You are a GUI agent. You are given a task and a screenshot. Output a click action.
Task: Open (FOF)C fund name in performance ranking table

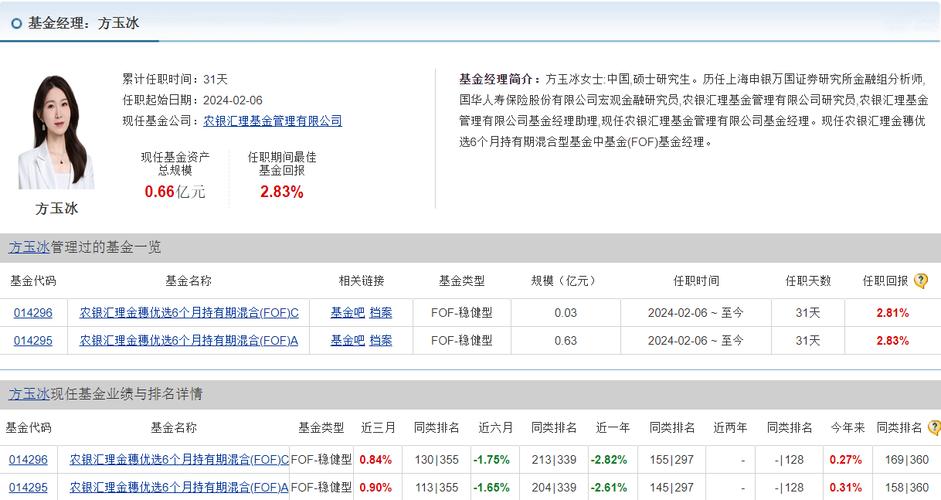click(179, 460)
